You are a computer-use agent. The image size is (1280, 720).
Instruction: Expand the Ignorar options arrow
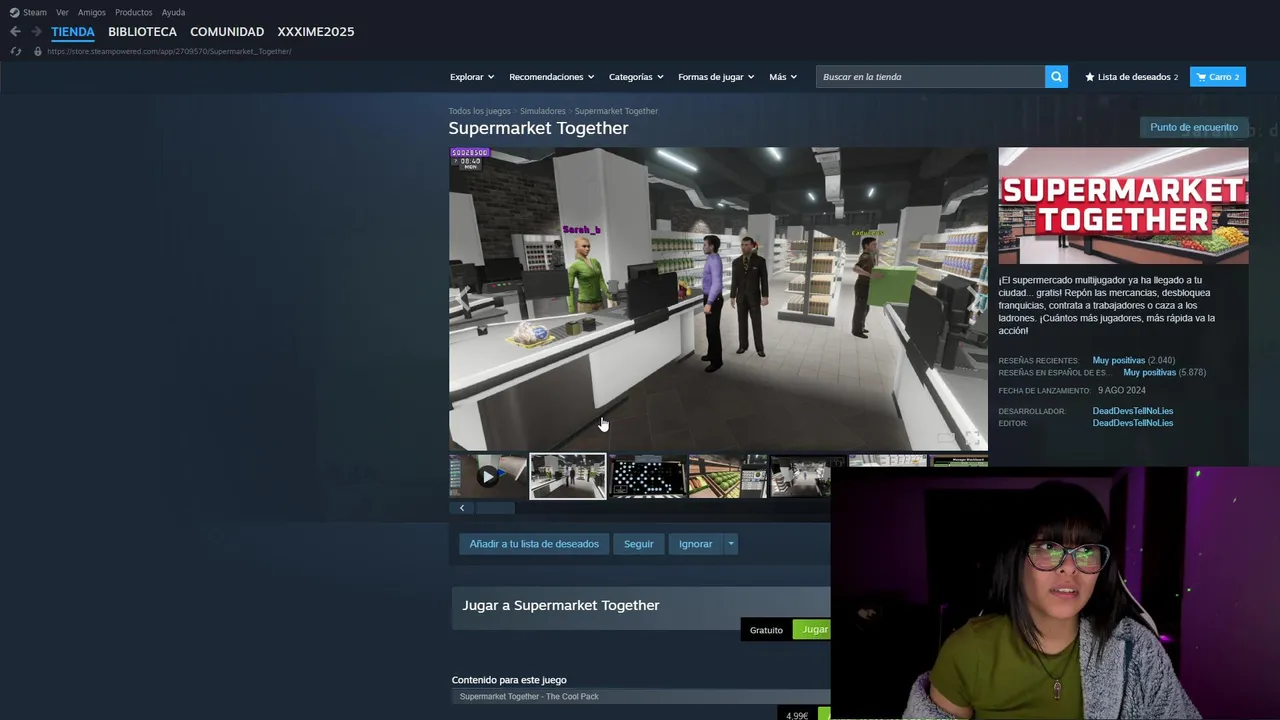point(731,544)
